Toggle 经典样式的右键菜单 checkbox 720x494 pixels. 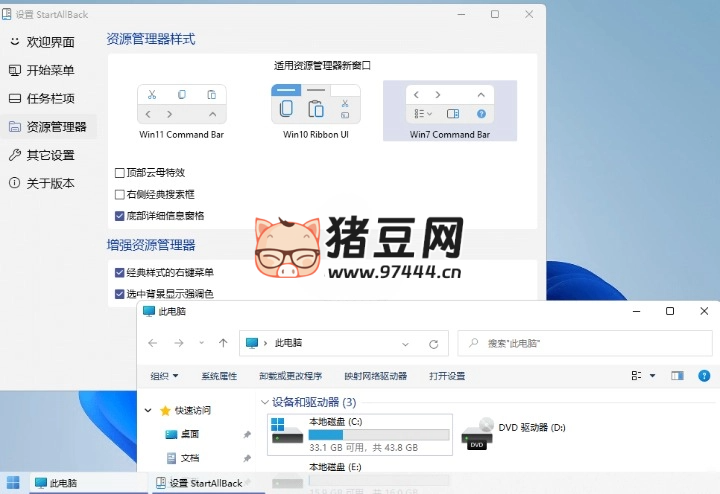pyautogui.click(x=119, y=273)
